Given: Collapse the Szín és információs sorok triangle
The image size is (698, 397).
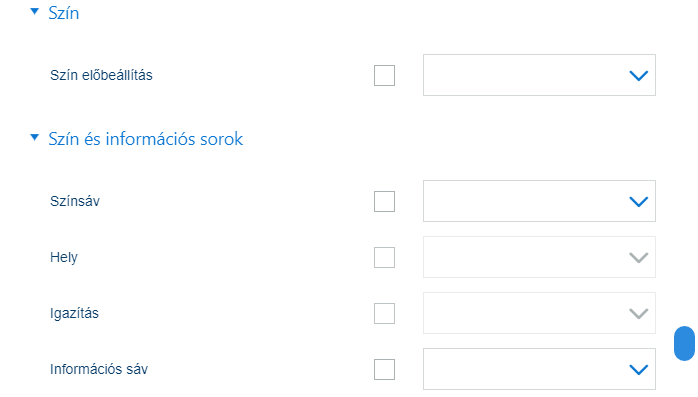Looking at the screenshot, I should (34, 138).
